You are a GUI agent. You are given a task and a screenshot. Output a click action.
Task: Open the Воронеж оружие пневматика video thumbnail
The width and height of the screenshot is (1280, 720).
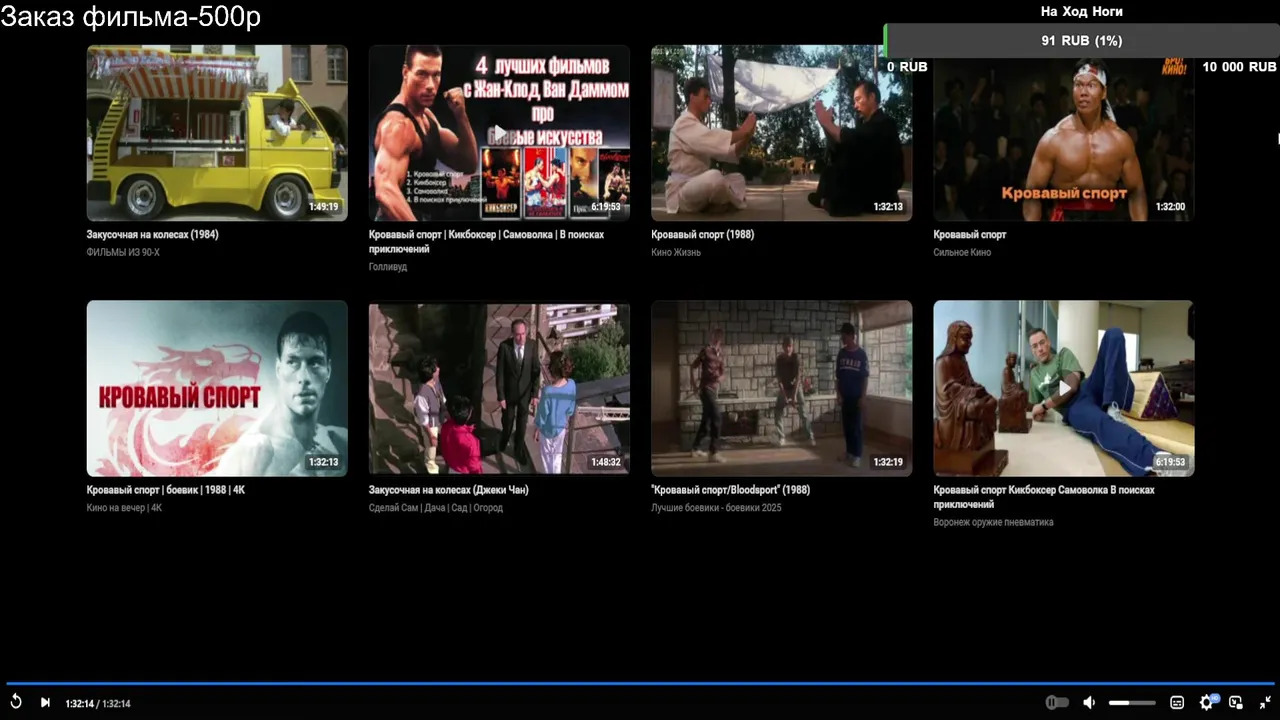[x=1063, y=388]
